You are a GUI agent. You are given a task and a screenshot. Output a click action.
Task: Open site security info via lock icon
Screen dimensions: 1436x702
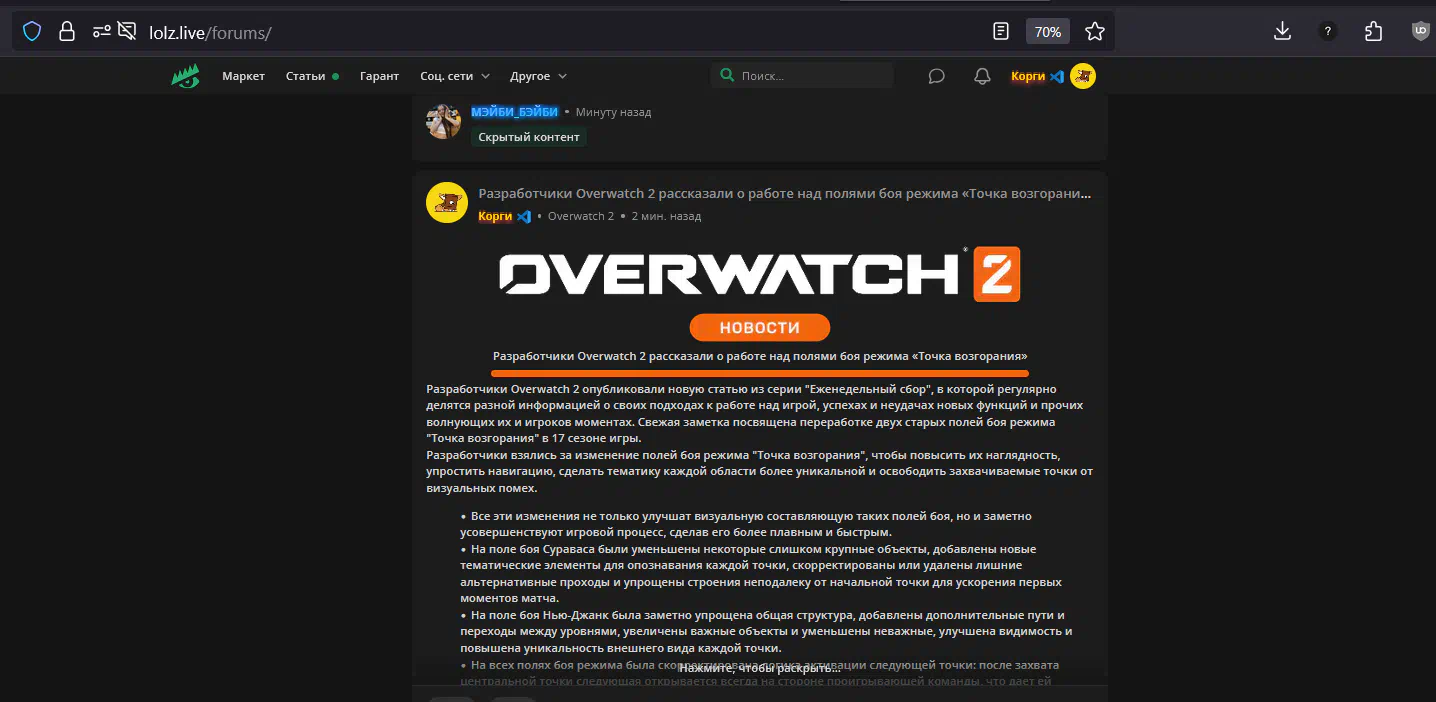[x=67, y=32]
